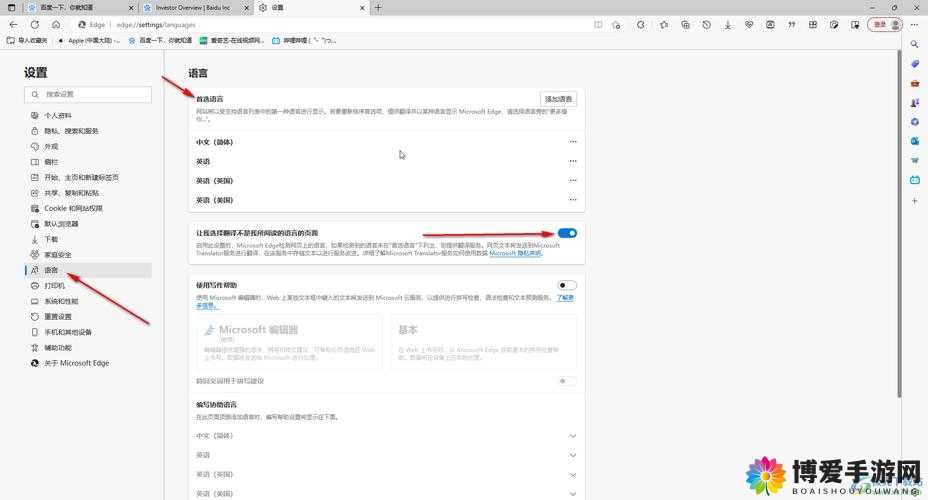Viewport: 928px width, 500px height.
Task: Open the 导入收藏夹 bookmark bar item
Action: pyautogui.click(x=27, y=41)
